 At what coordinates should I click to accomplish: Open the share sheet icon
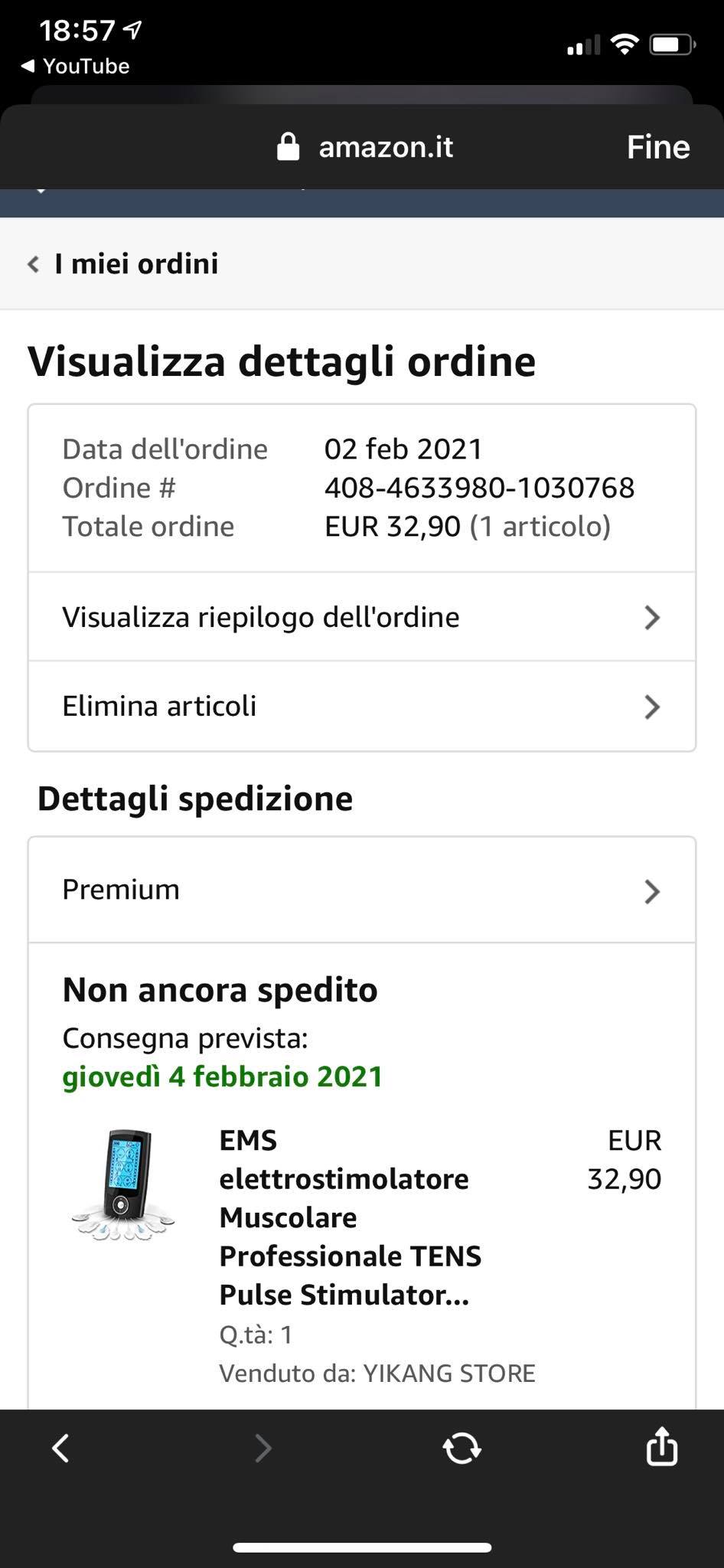[662, 1446]
